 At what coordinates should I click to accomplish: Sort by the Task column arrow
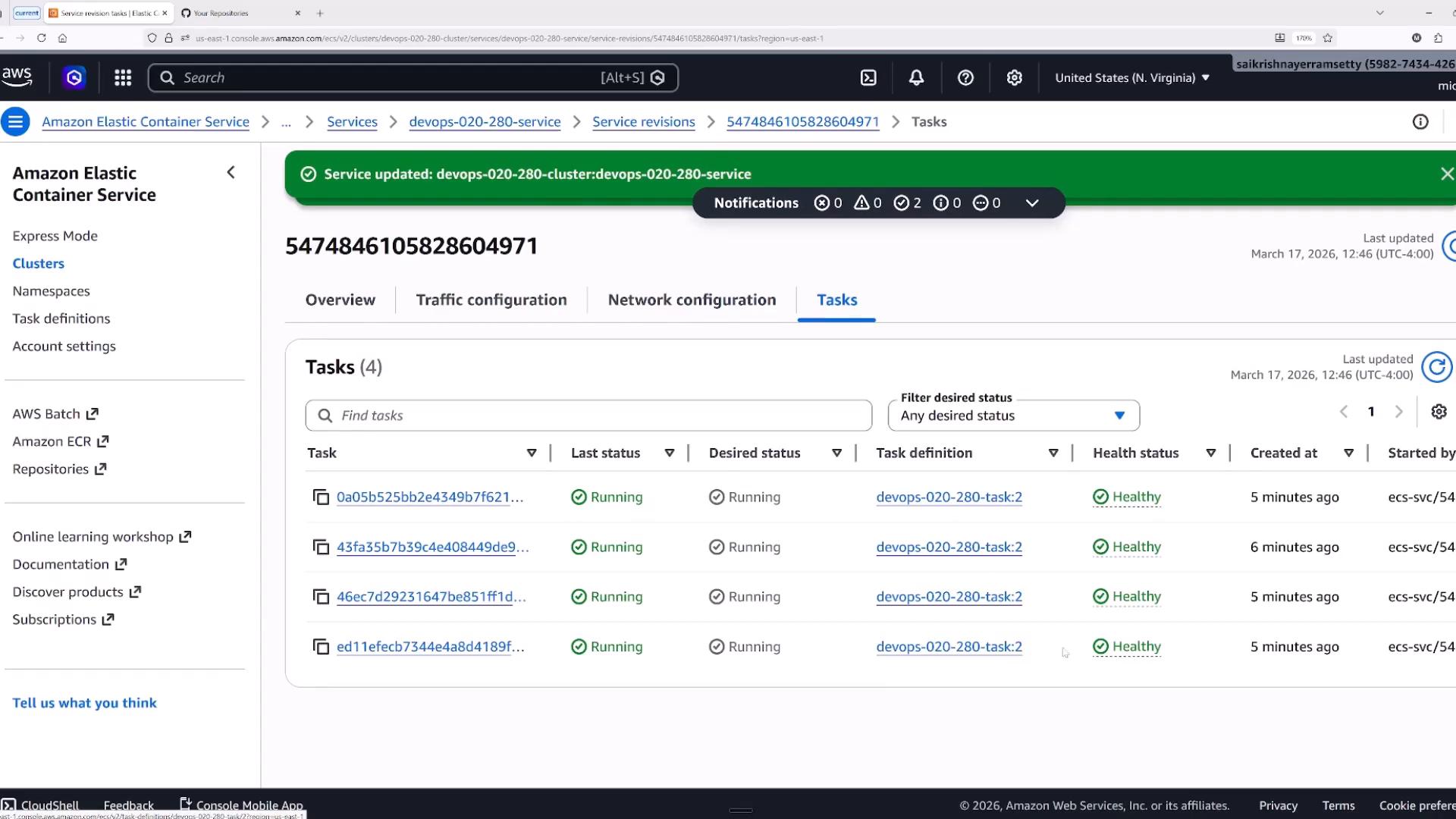tap(532, 453)
